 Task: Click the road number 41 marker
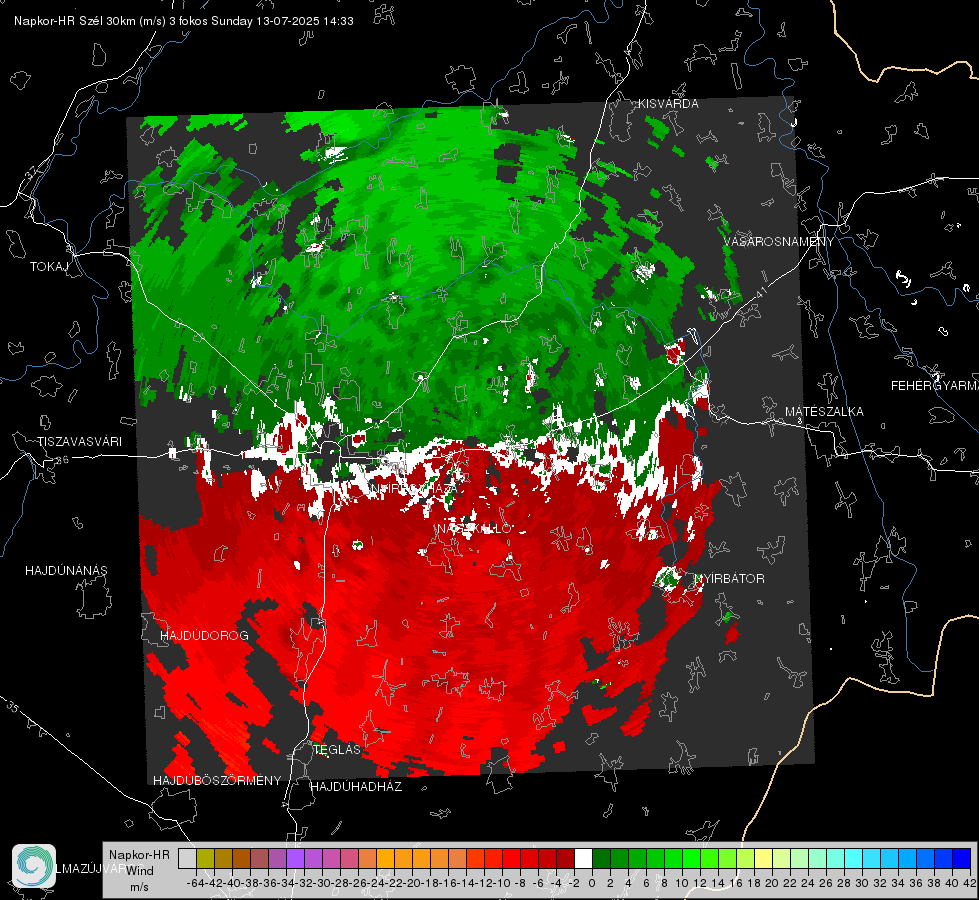click(x=760, y=293)
